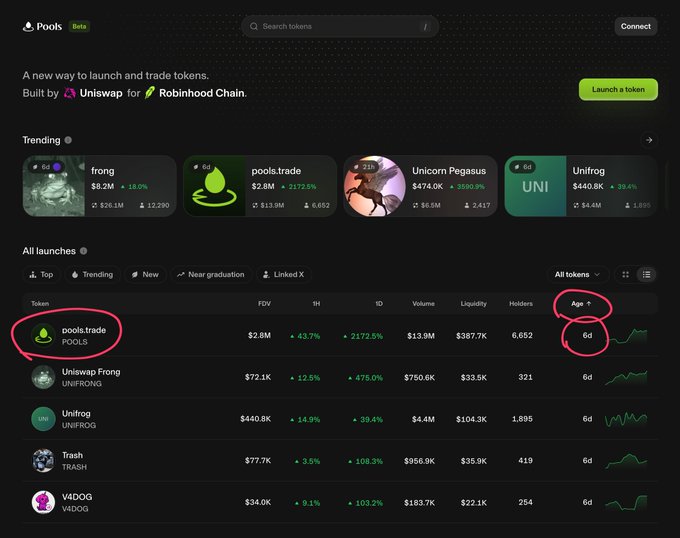Open the pools.trade trending card image
The image size is (680, 538).
pyautogui.click(x=215, y=186)
